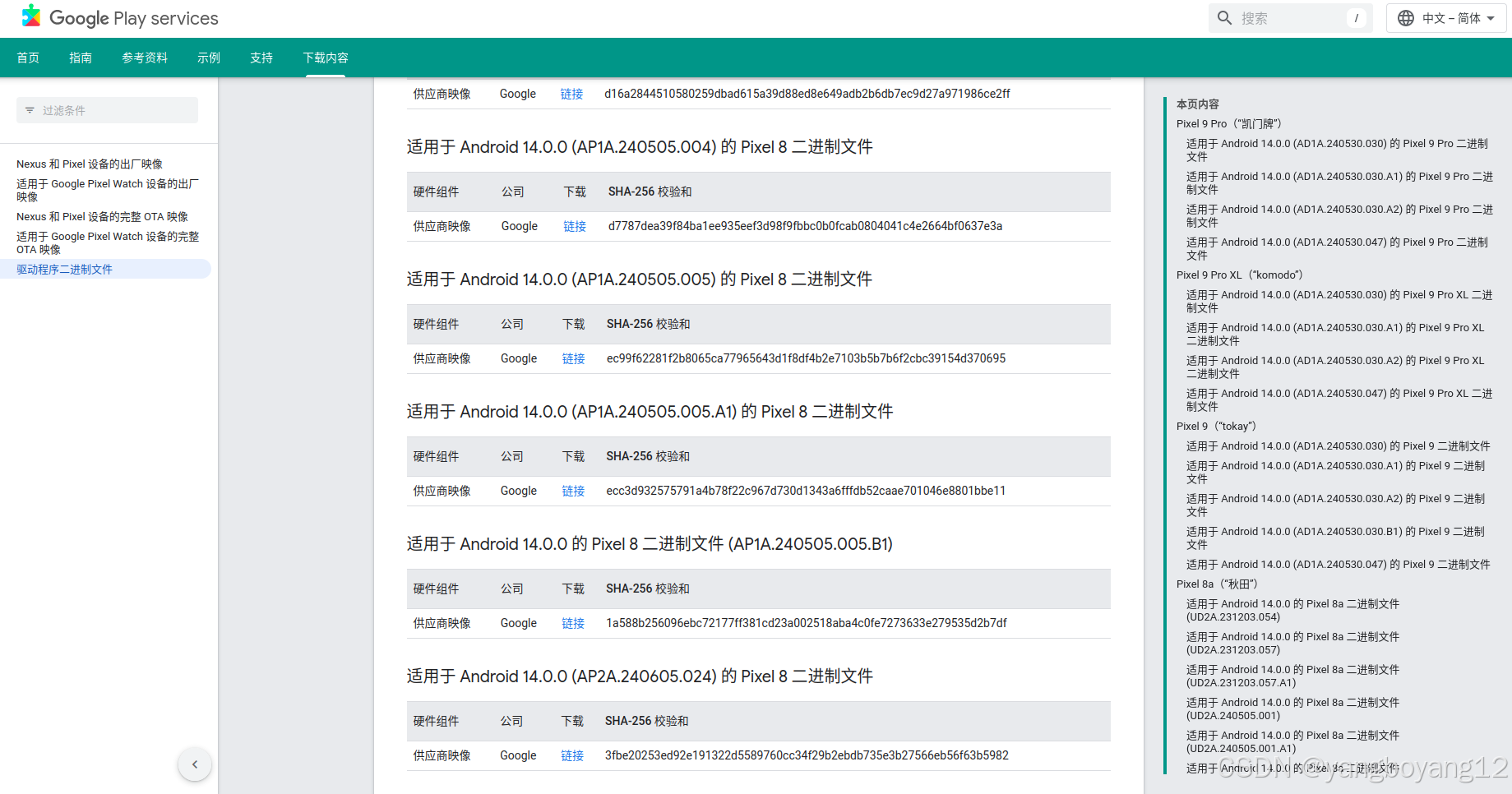Click checksum starting d7787dea39f84ba1
Image resolution: width=1512 pixels, height=794 pixels.
tap(805, 226)
